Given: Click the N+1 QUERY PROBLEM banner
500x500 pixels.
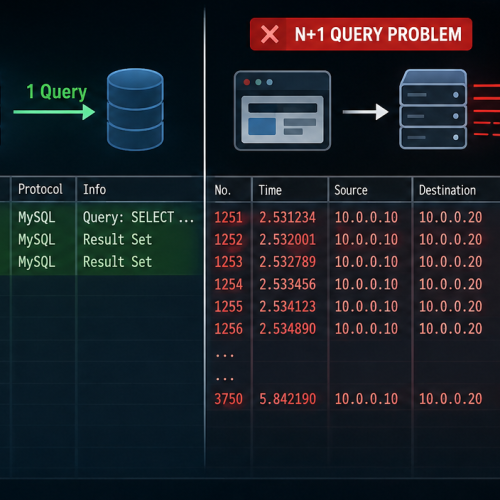Looking at the screenshot, I should [x=361, y=34].
